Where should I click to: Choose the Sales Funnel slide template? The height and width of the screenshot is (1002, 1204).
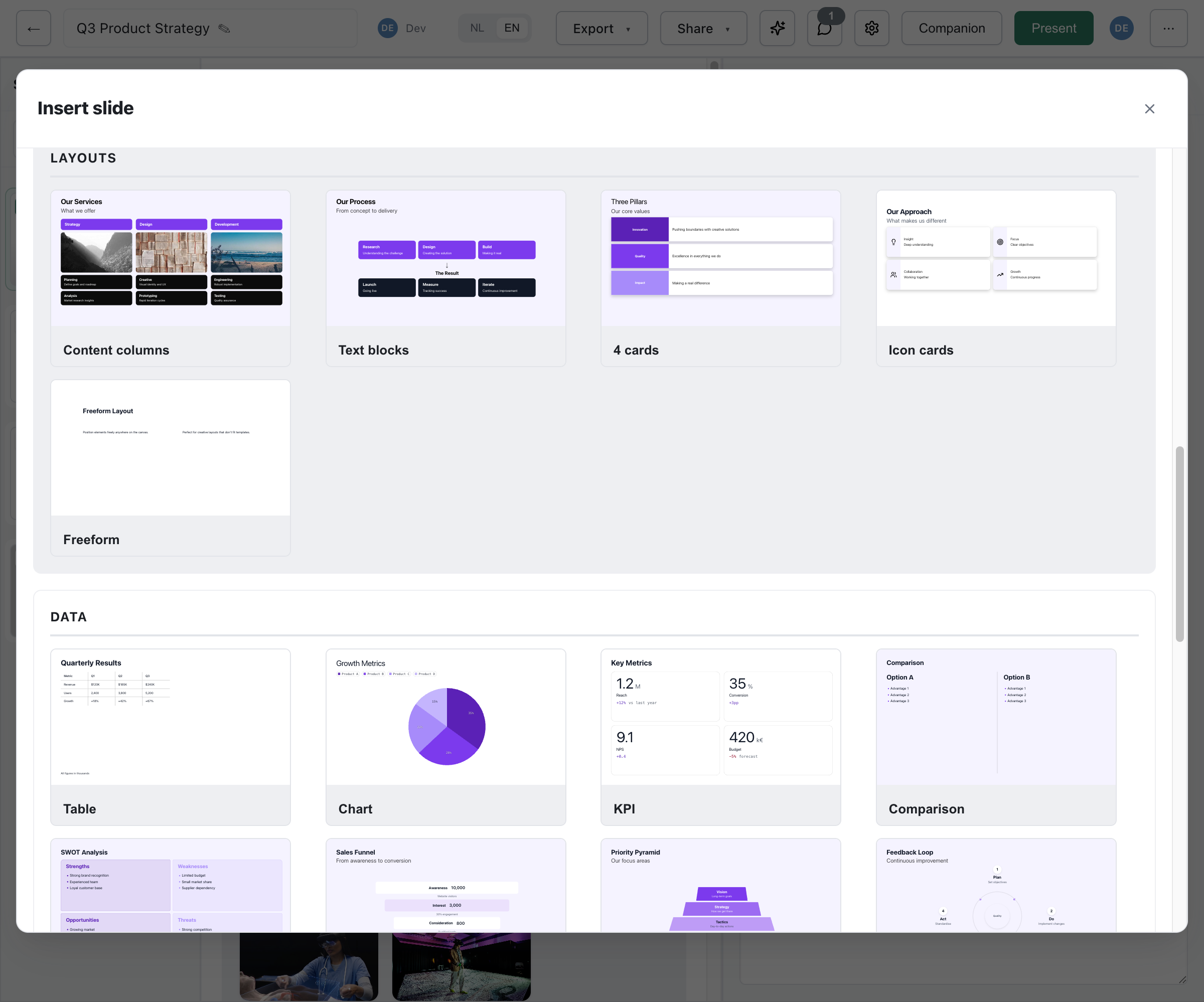(x=445, y=885)
